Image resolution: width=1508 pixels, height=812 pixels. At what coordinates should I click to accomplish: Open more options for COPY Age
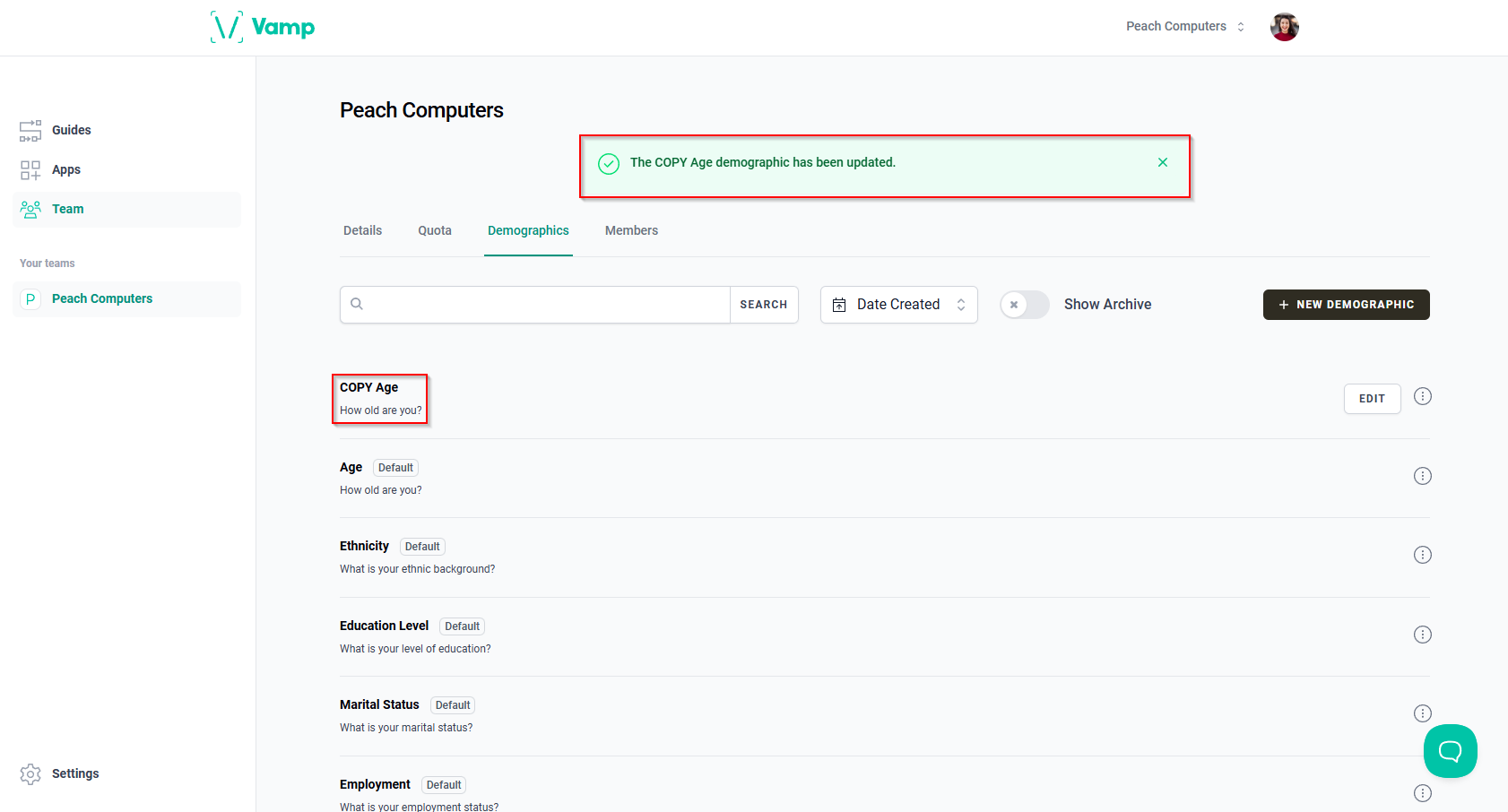(1423, 396)
